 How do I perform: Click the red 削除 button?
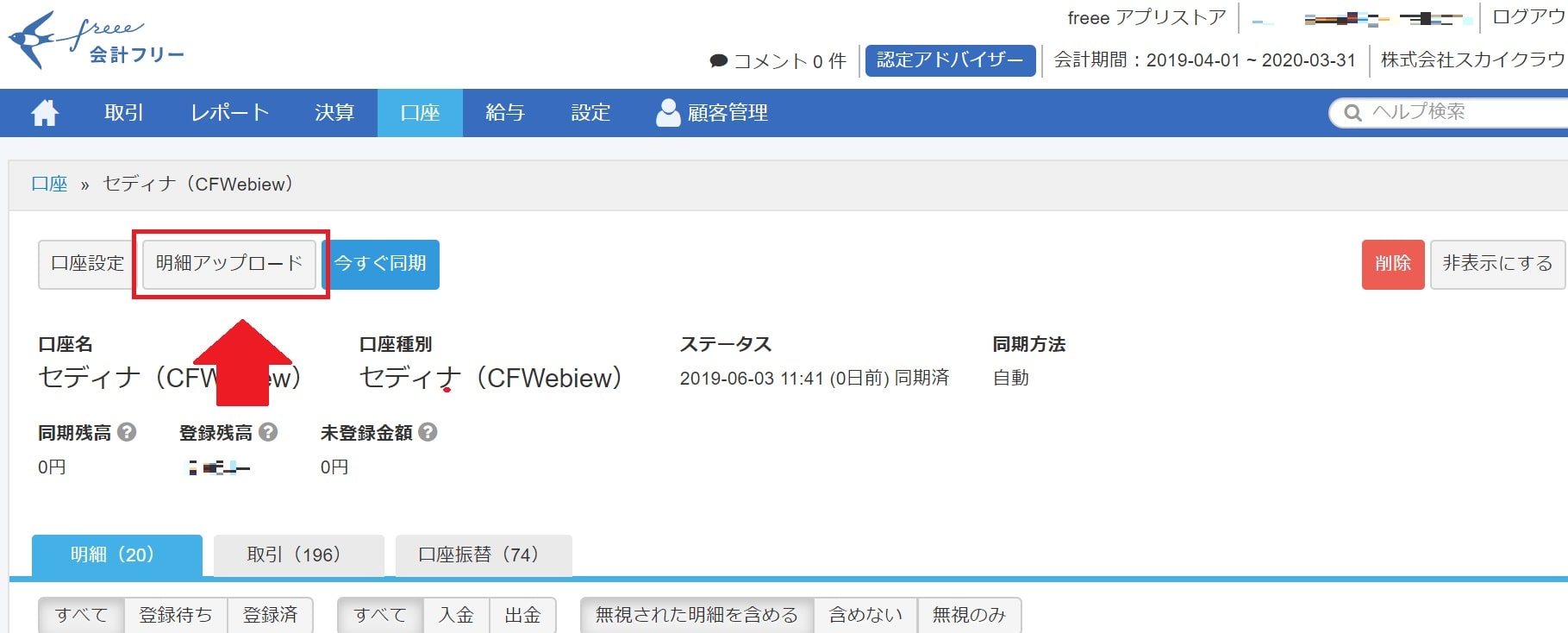[x=1393, y=264]
